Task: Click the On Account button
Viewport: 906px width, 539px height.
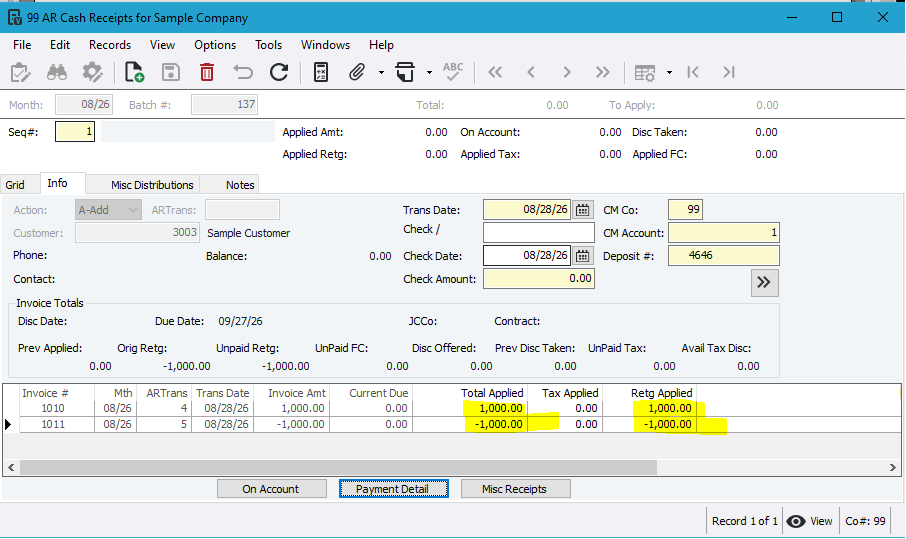Action: (x=272, y=489)
